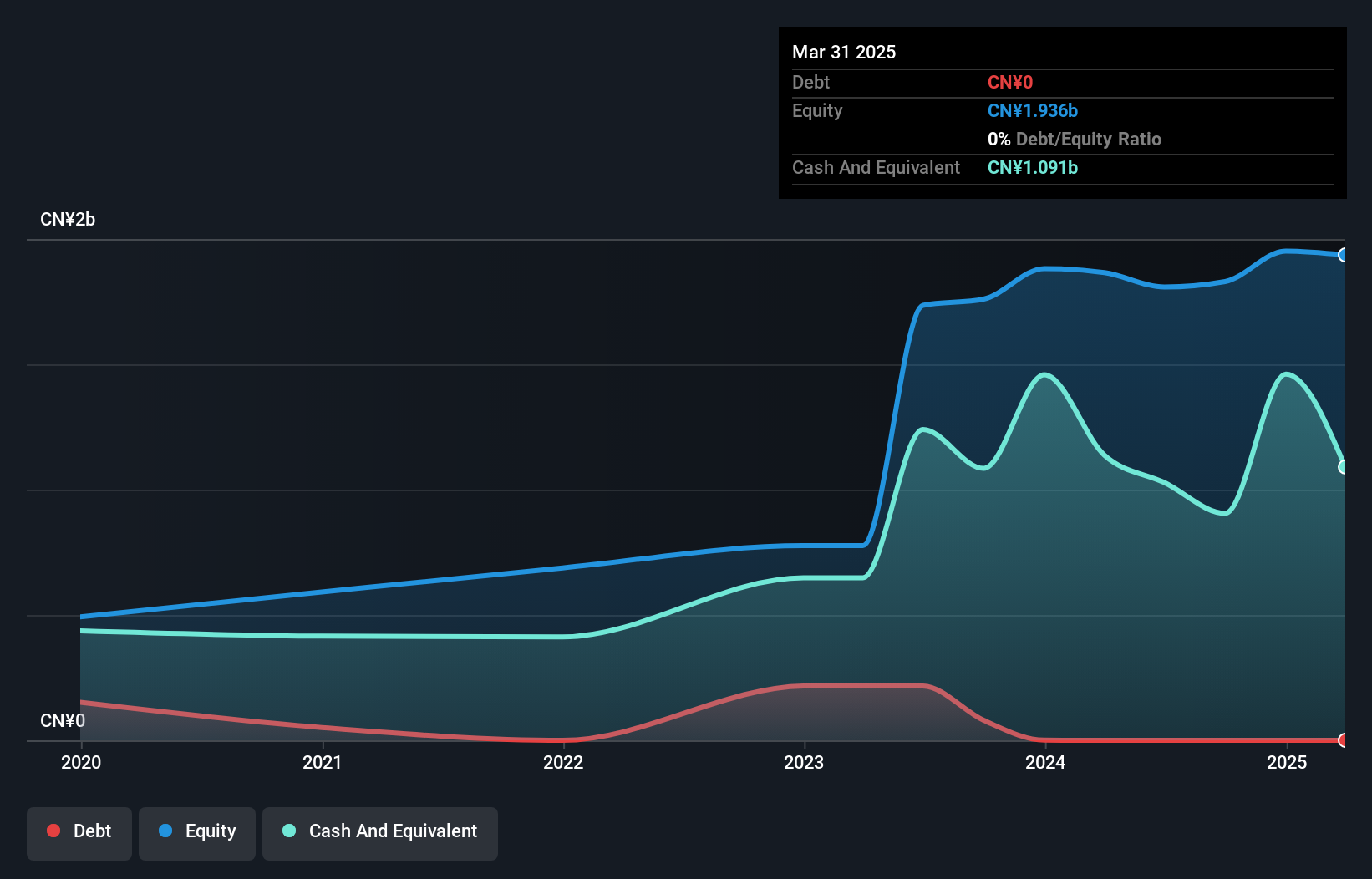
Task: Click the Cash And Equivalent tooltip label
Action: point(876,167)
